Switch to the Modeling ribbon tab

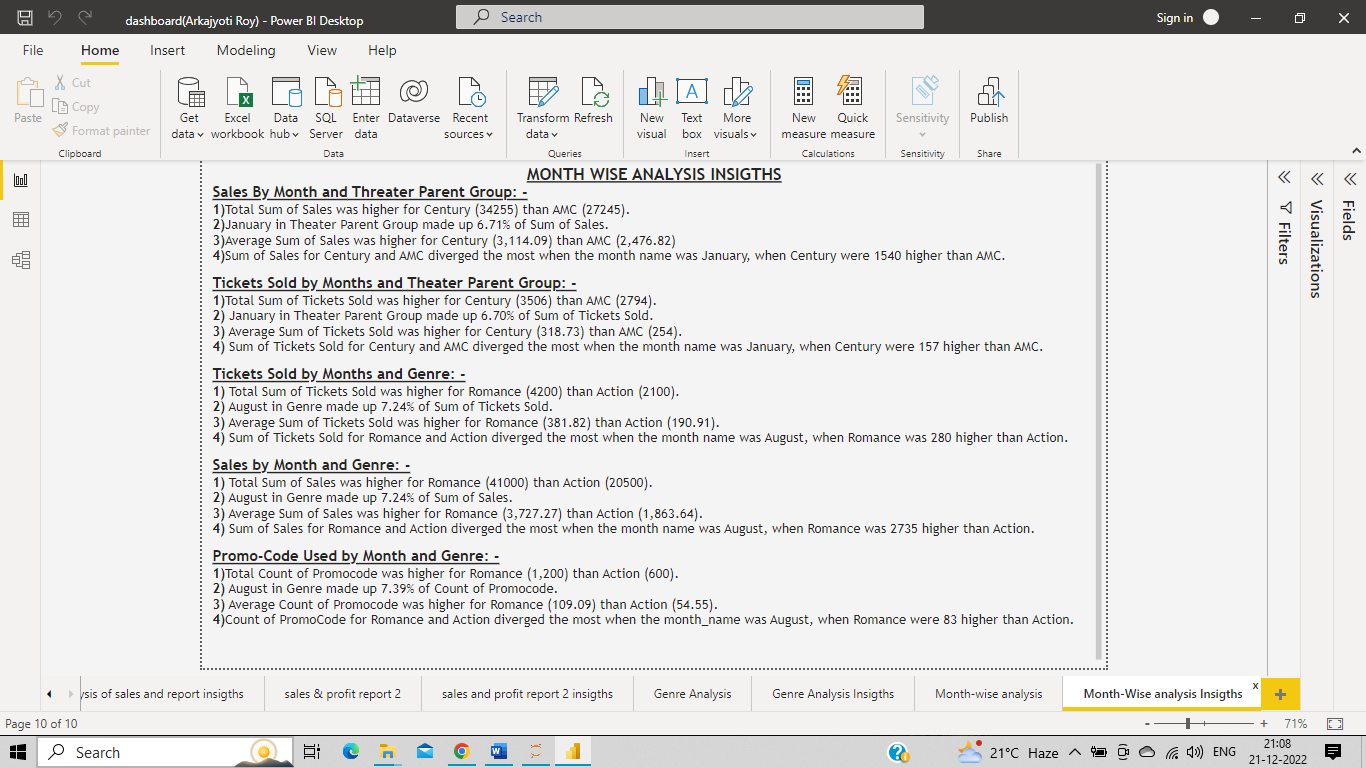pyautogui.click(x=246, y=50)
